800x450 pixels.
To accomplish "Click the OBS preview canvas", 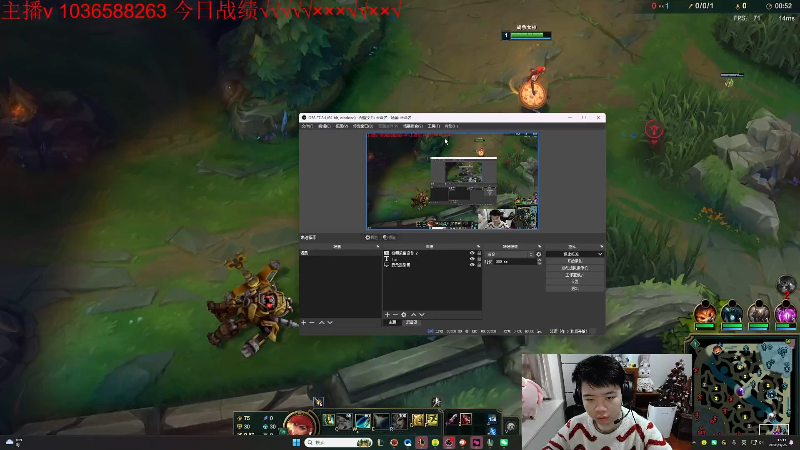I will pyautogui.click(x=452, y=181).
